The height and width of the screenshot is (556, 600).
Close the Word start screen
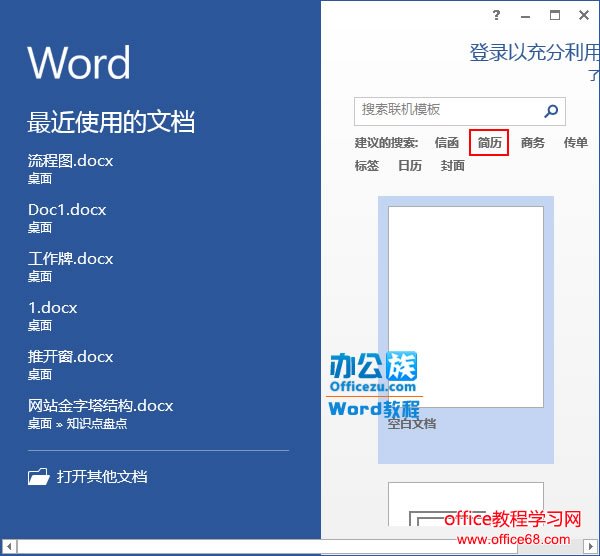click(x=584, y=15)
